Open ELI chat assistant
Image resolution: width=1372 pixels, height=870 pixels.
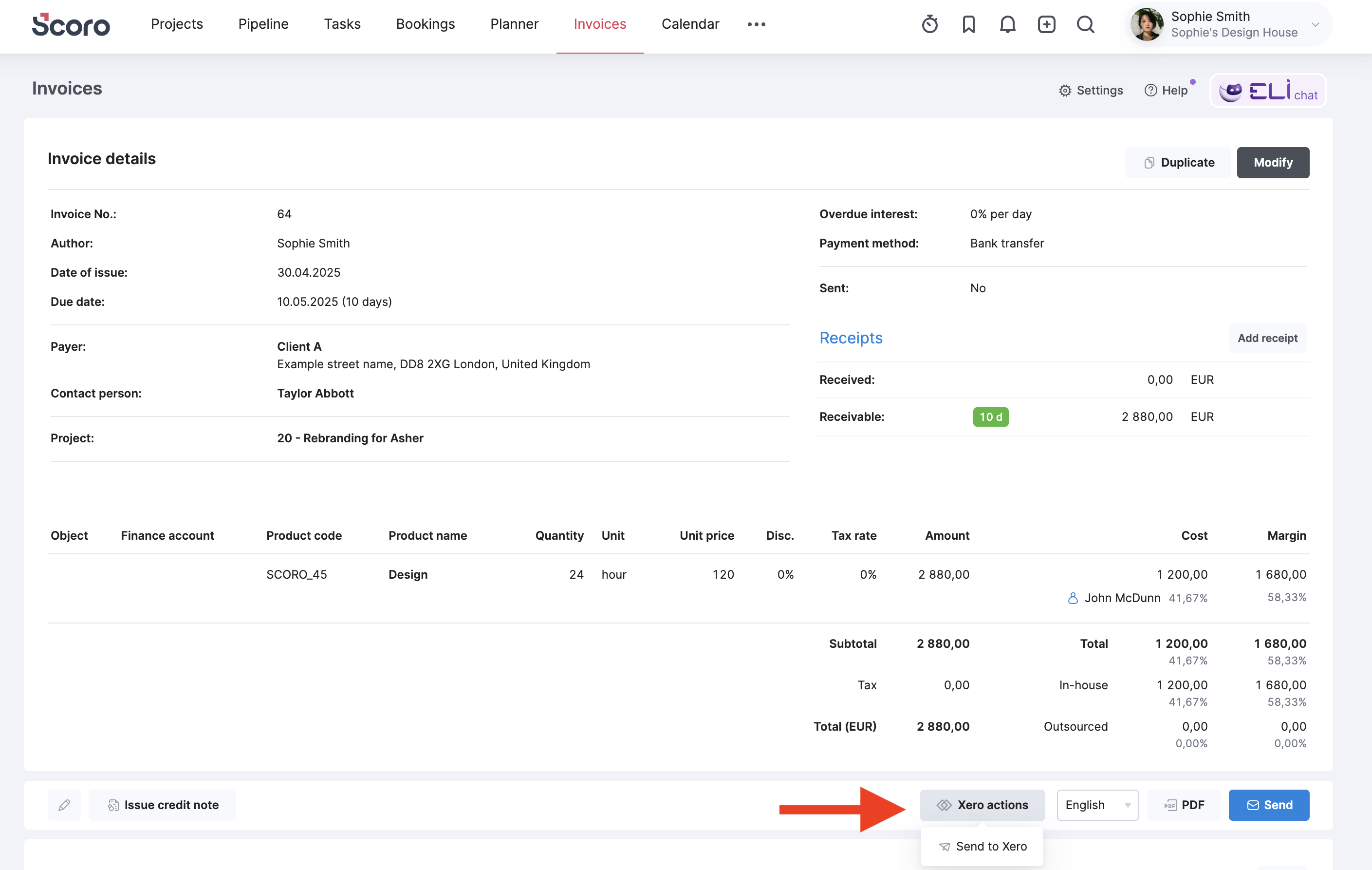1268,91
